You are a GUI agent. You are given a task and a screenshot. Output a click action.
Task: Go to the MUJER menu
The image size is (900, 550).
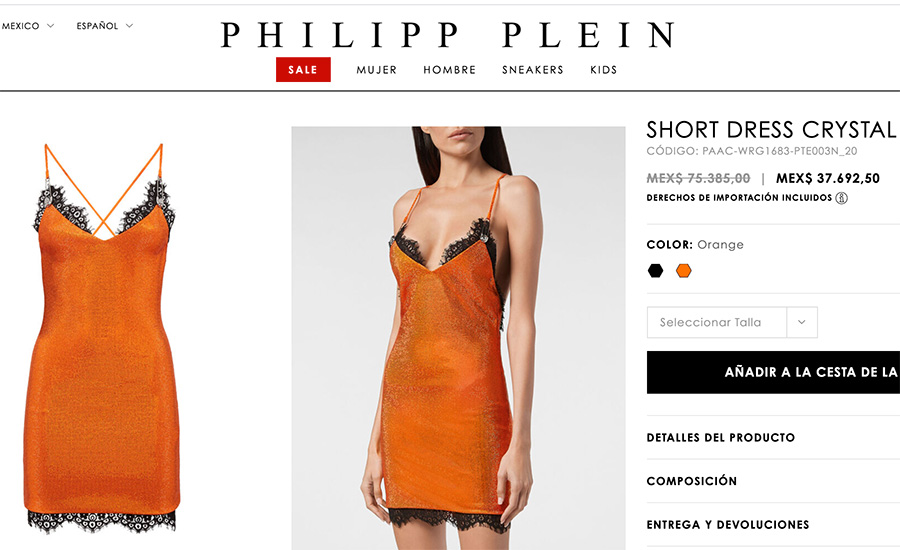pos(377,70)
